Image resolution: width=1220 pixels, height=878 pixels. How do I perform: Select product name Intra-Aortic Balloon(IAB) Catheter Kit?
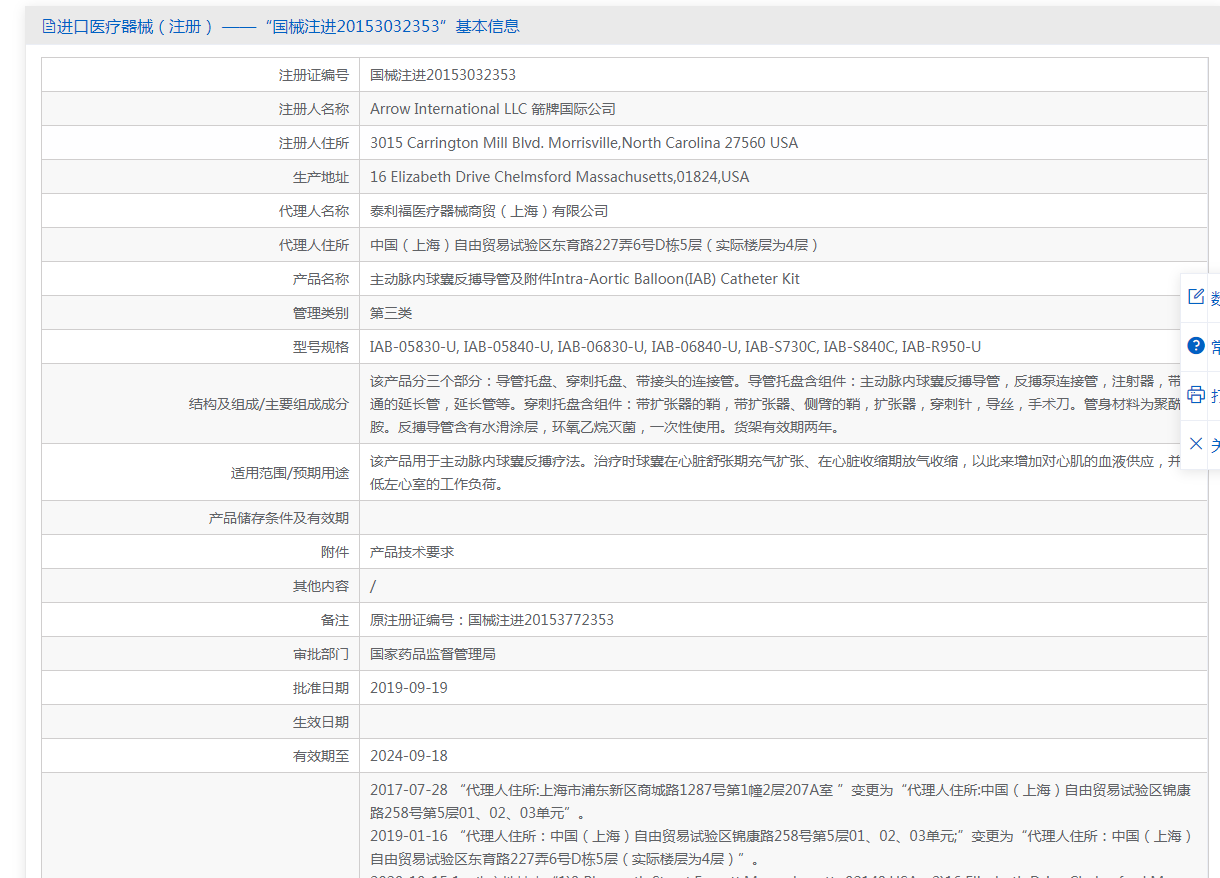tap(676, 279)
